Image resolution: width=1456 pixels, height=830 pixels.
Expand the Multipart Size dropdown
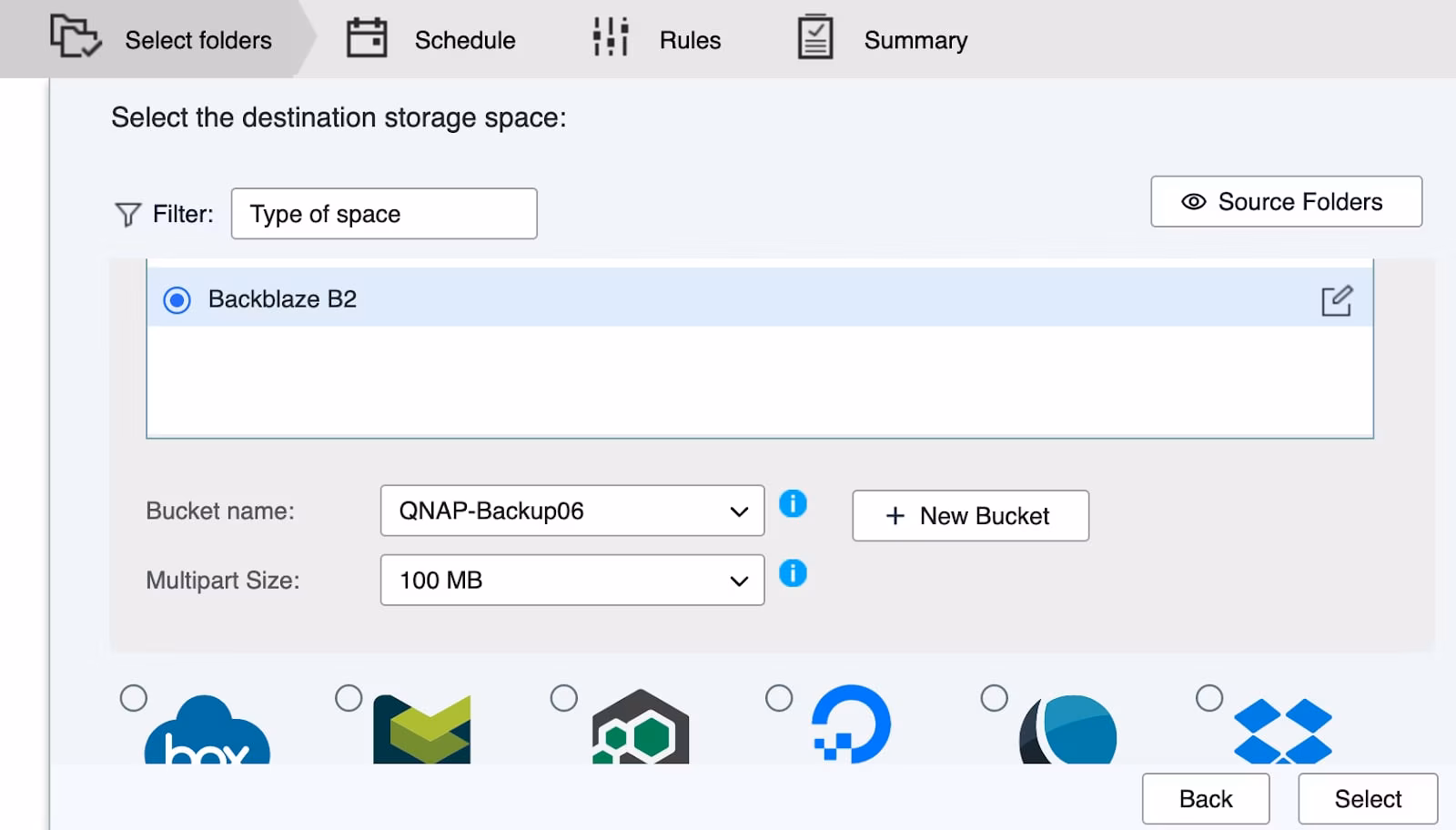571,580
